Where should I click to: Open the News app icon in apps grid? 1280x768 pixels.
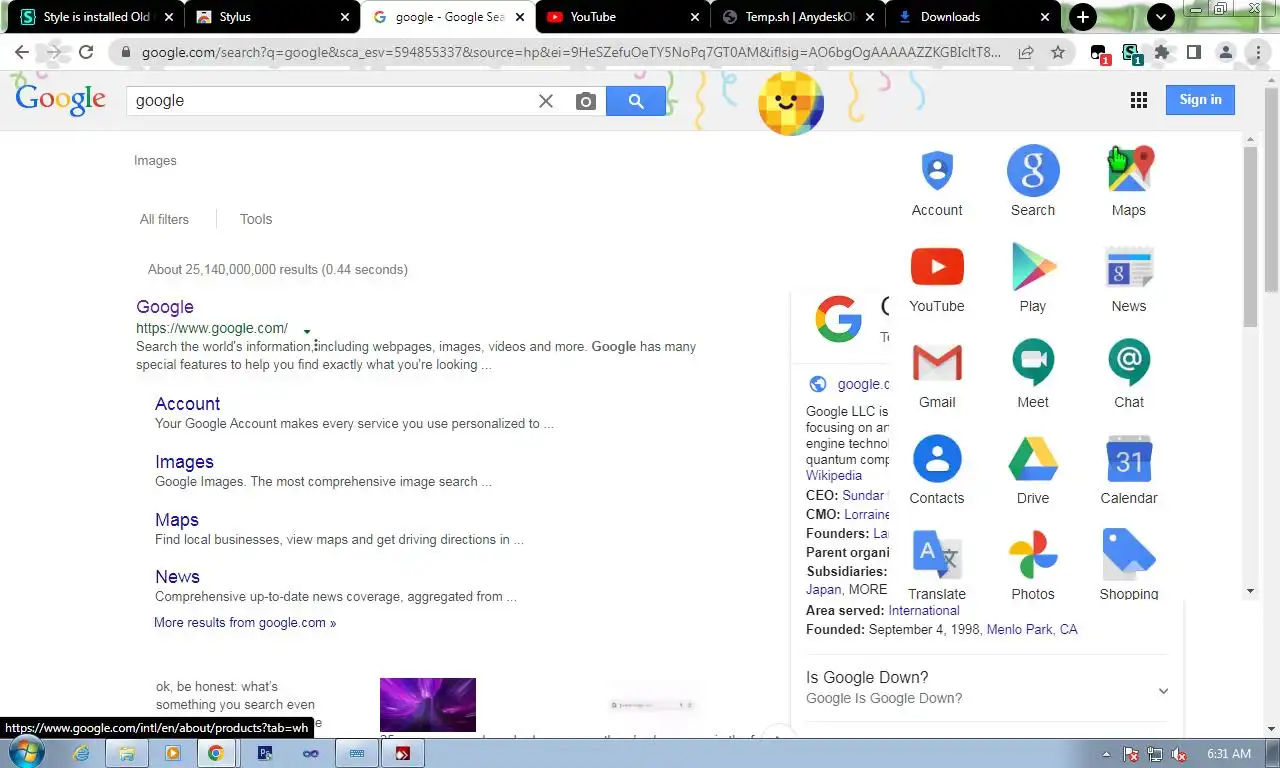point(1129,268)
